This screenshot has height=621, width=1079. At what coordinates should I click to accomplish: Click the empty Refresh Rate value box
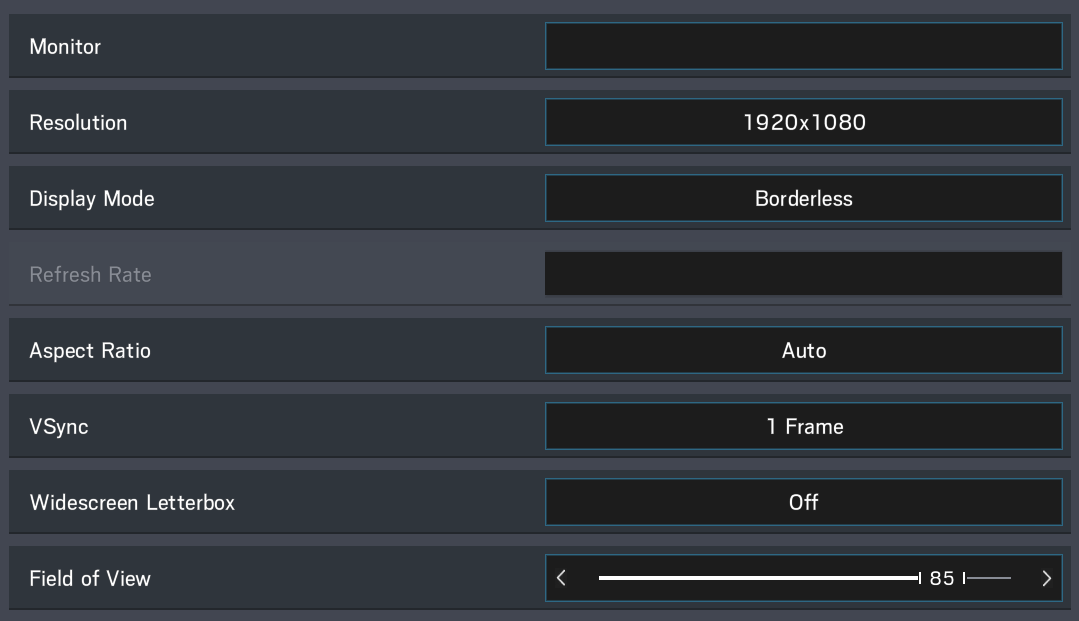tap(803, 275)
